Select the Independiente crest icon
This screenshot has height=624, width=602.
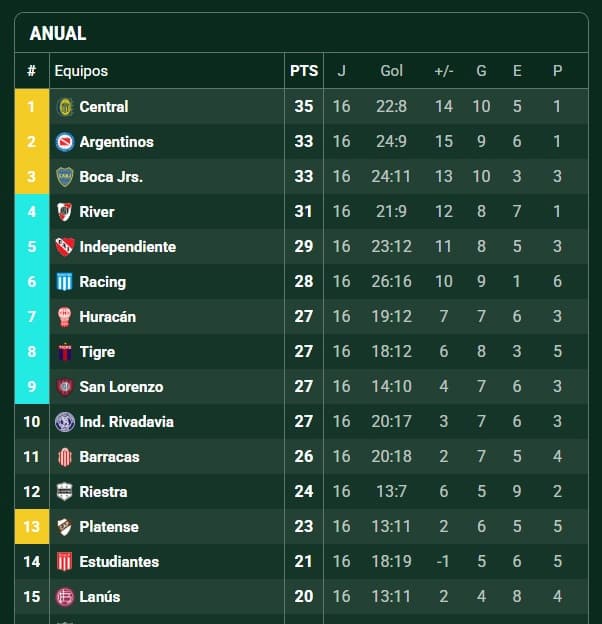[64, 247]
